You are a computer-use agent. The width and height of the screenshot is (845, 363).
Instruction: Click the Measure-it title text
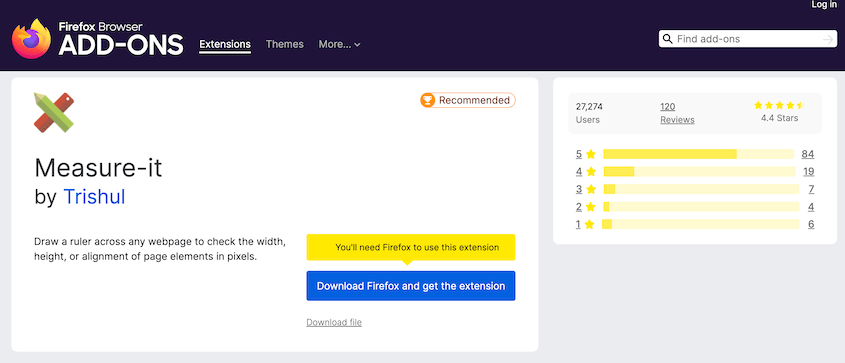tap(98, 169)
